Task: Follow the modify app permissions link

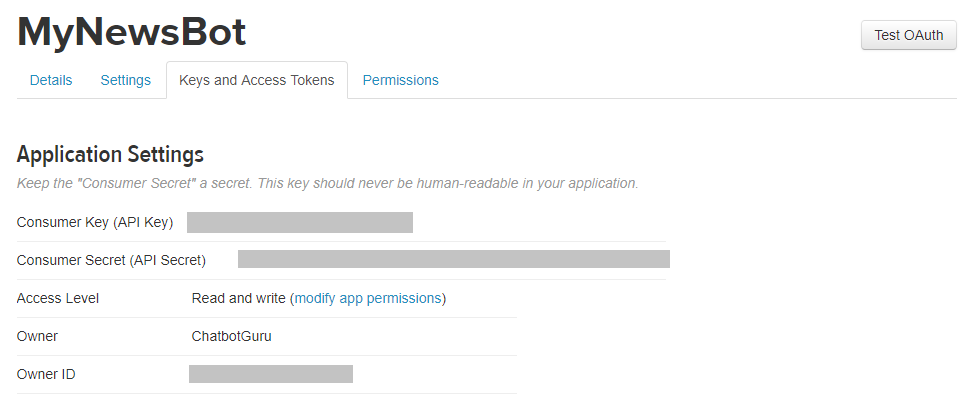Action: pyautogui.click(x=368, y=298)
